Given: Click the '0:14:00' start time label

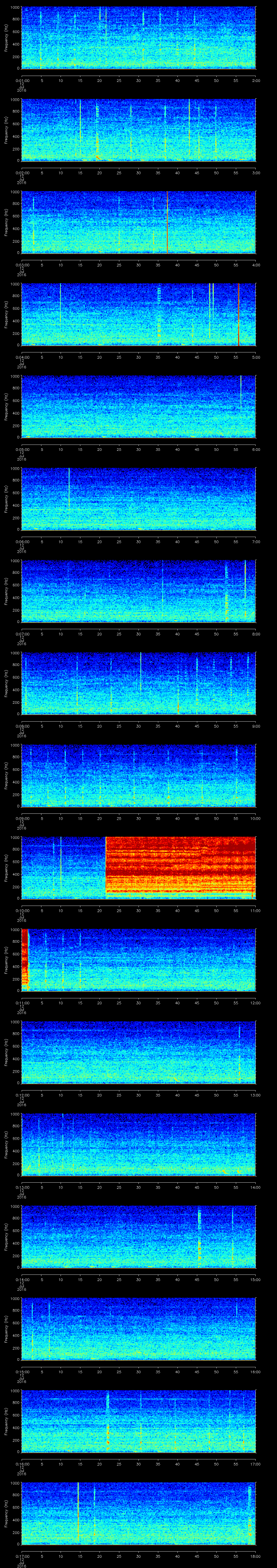Looking at the screenshot, I should (x=22, y=1279).
